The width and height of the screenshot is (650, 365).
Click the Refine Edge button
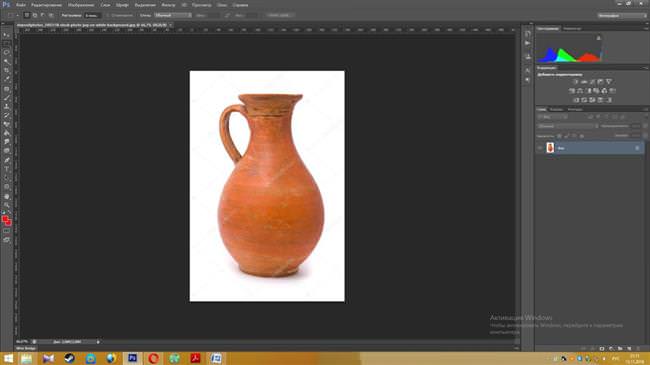click(x=279, y=15)
